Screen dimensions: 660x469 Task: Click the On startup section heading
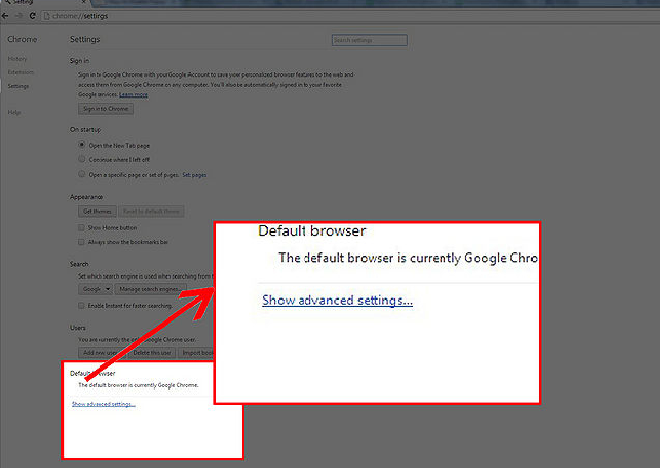tap(85, 130)
